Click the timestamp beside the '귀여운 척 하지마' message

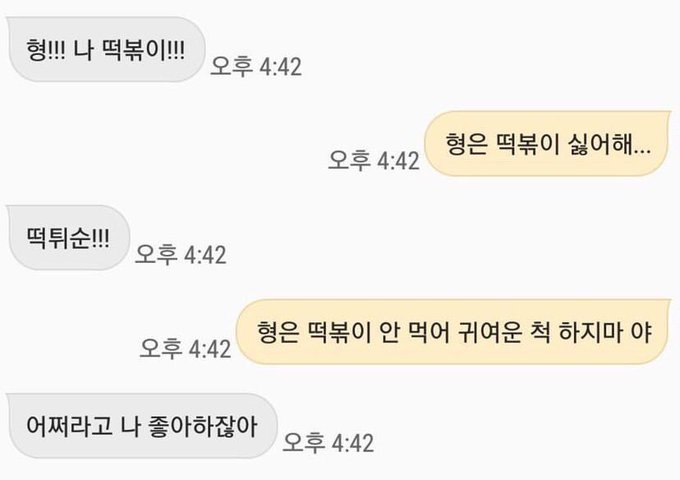tap(185, 349)
